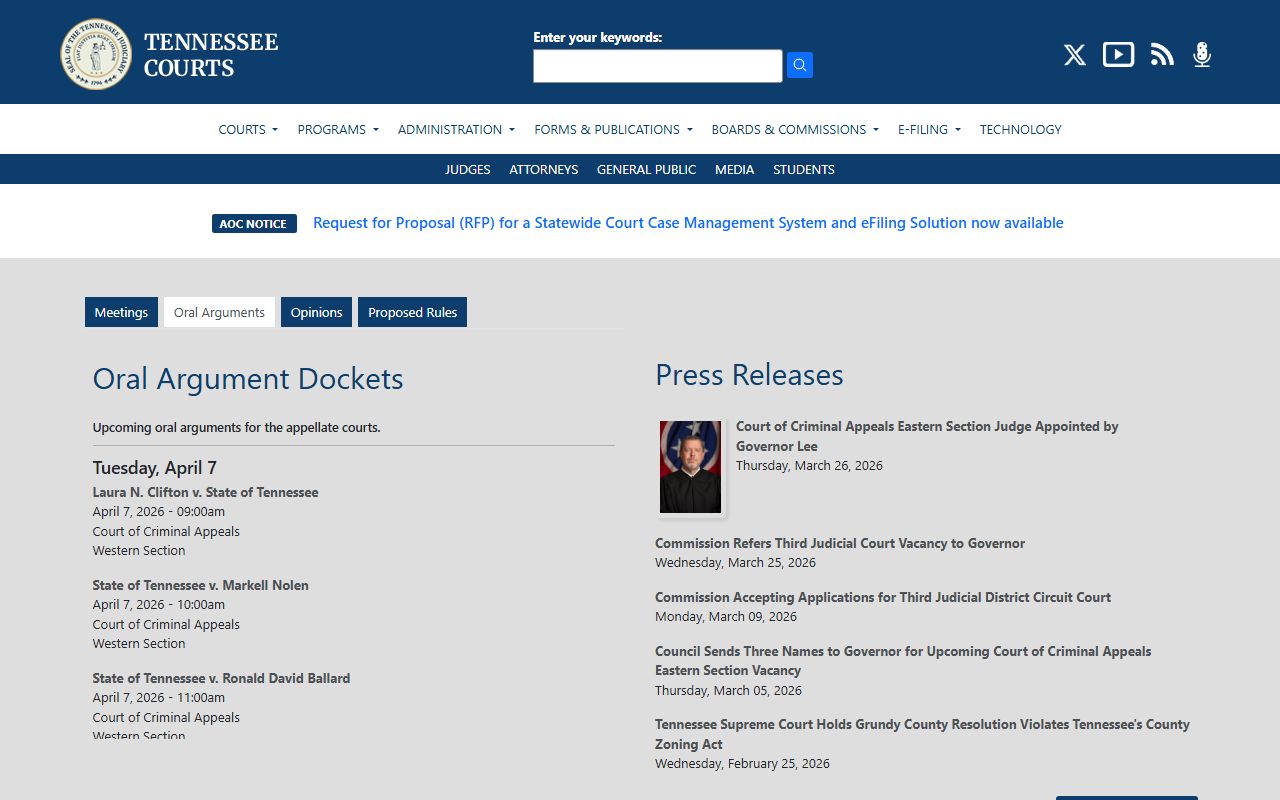Open the Forms & Publications dropdown

pos(613,129)
